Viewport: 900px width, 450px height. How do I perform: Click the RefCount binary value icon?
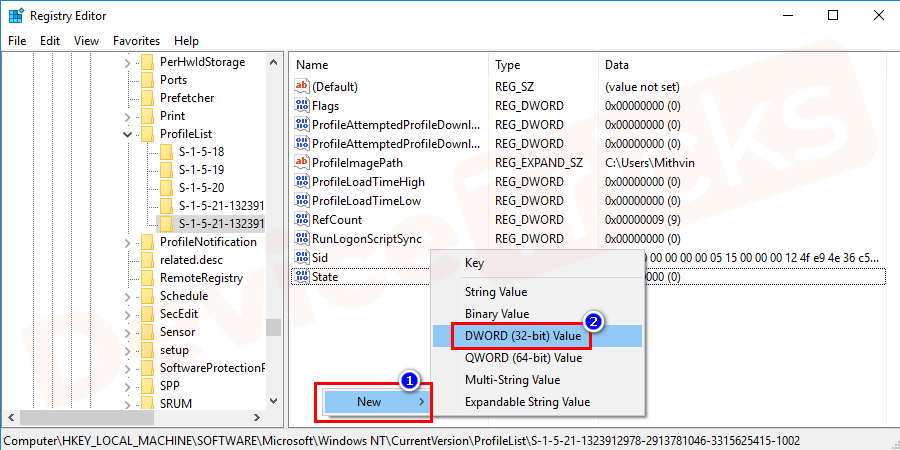pos(302,220)
